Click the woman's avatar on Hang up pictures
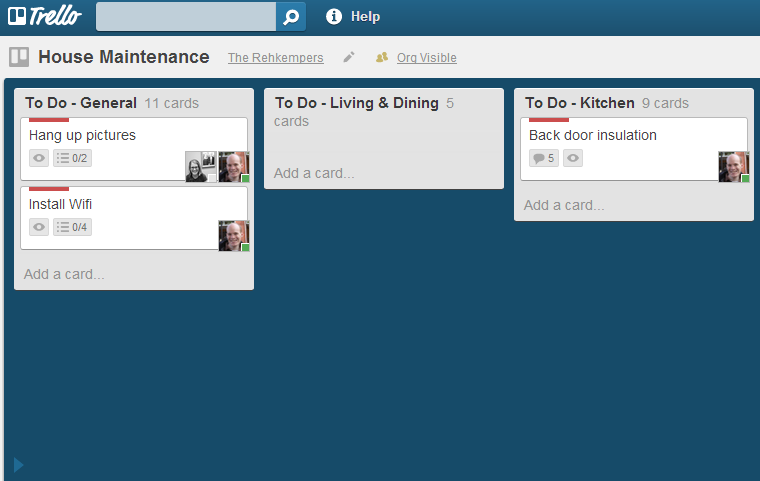This screenshot has width=760, height=481. click(201, 166)
